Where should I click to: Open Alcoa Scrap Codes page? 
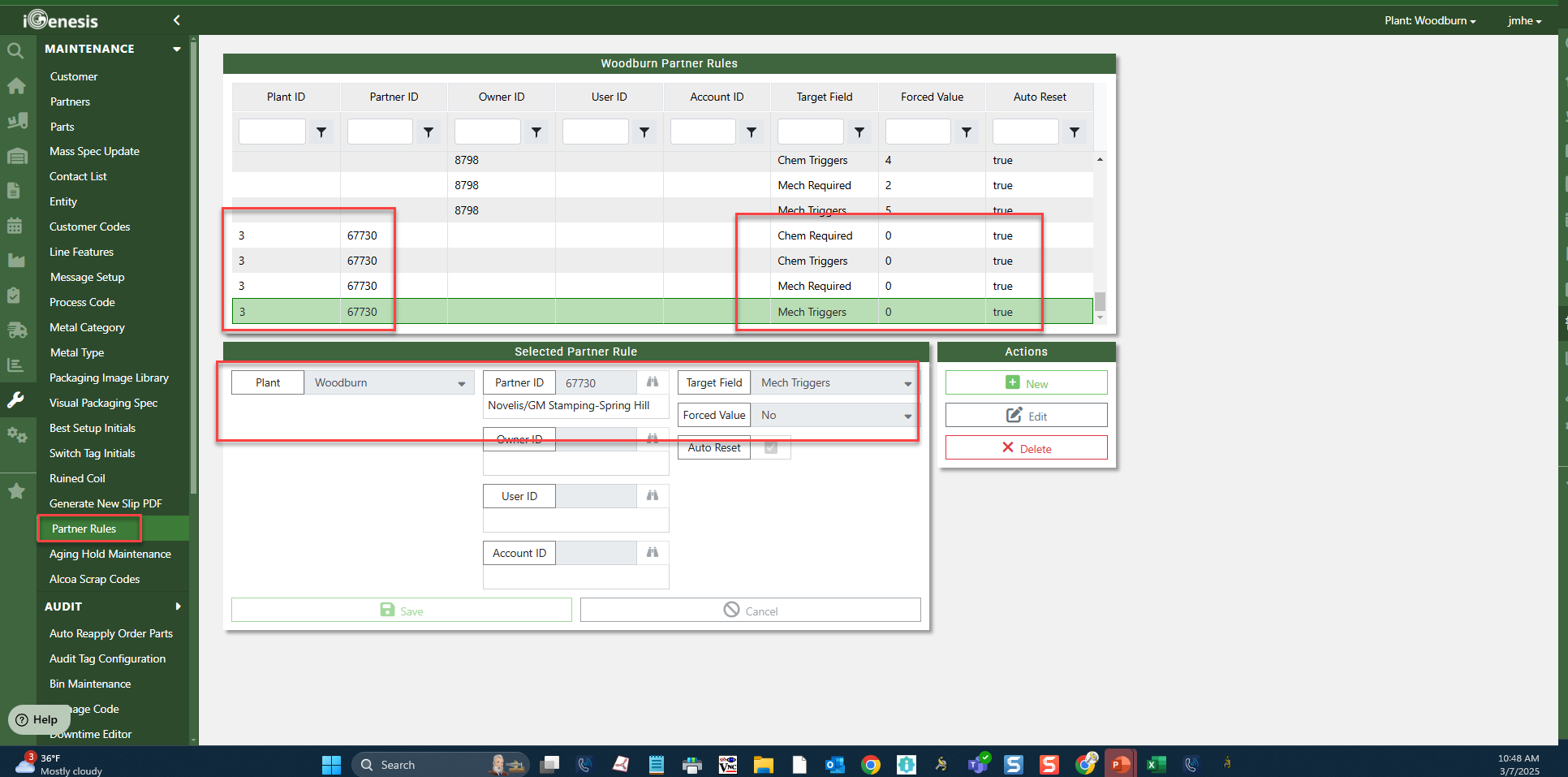(x=94, y=579)
